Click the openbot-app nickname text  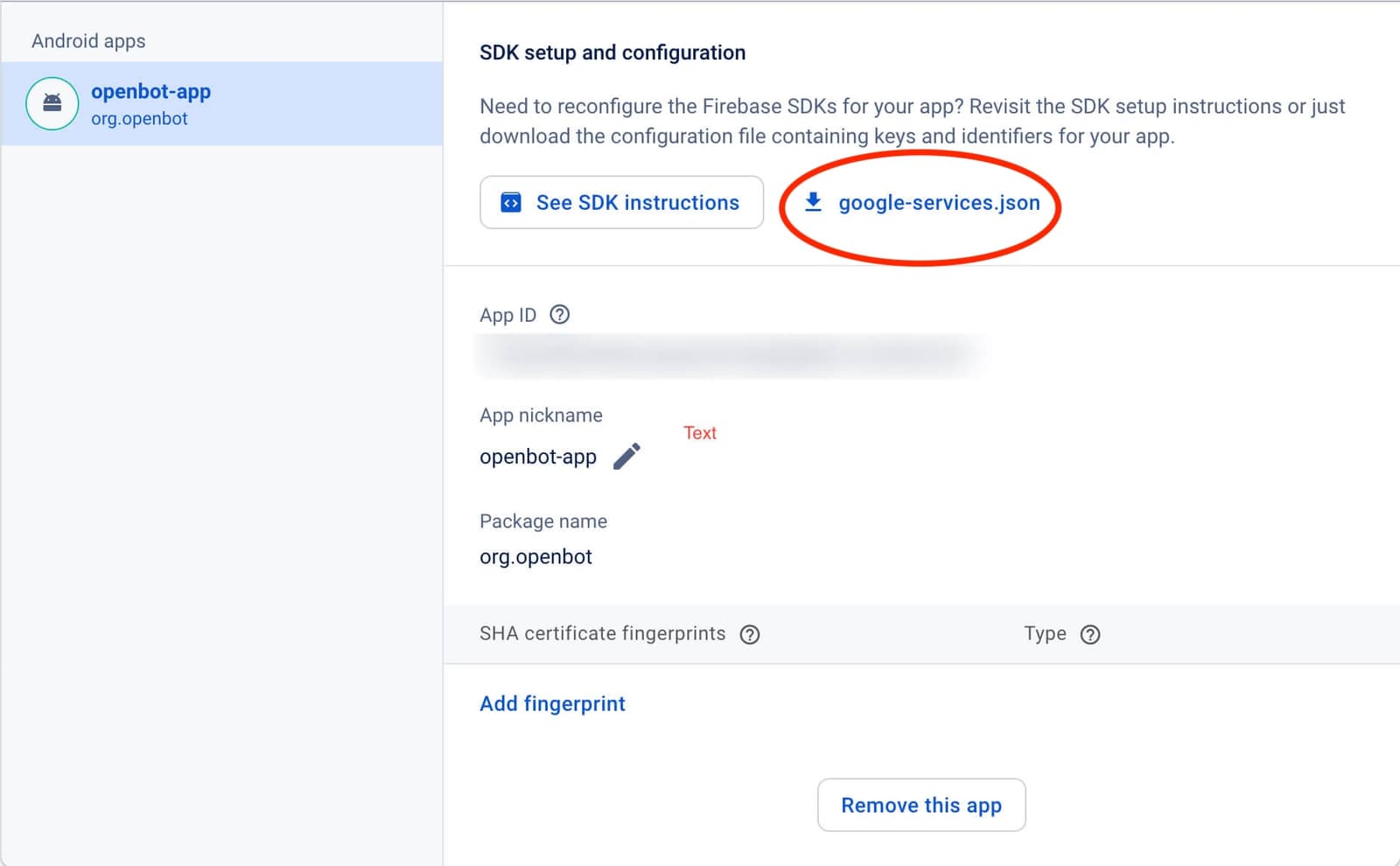coord(538,457)
